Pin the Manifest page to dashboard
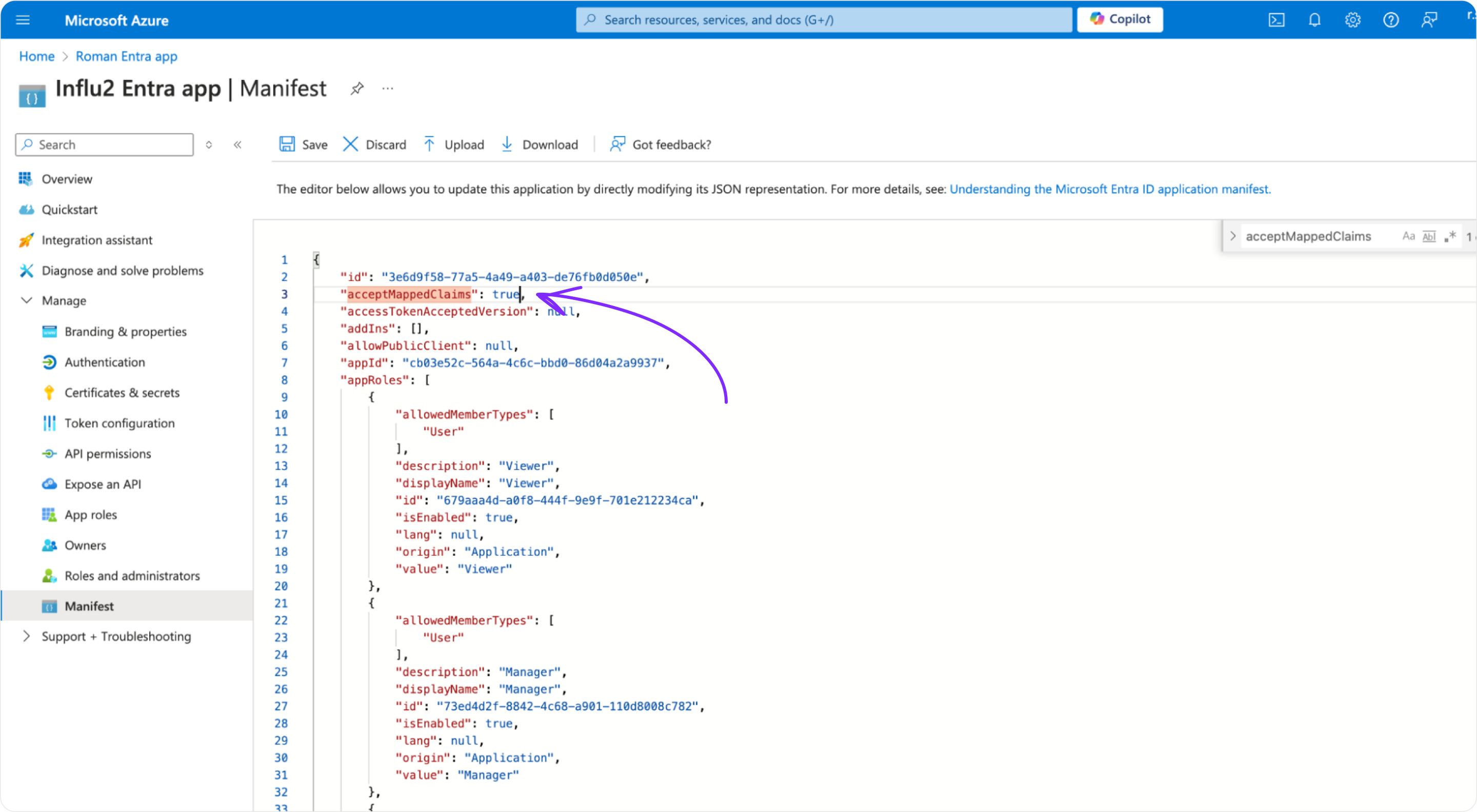The height and width of the screenshot is (812, 1477). [x=356, y=88]
